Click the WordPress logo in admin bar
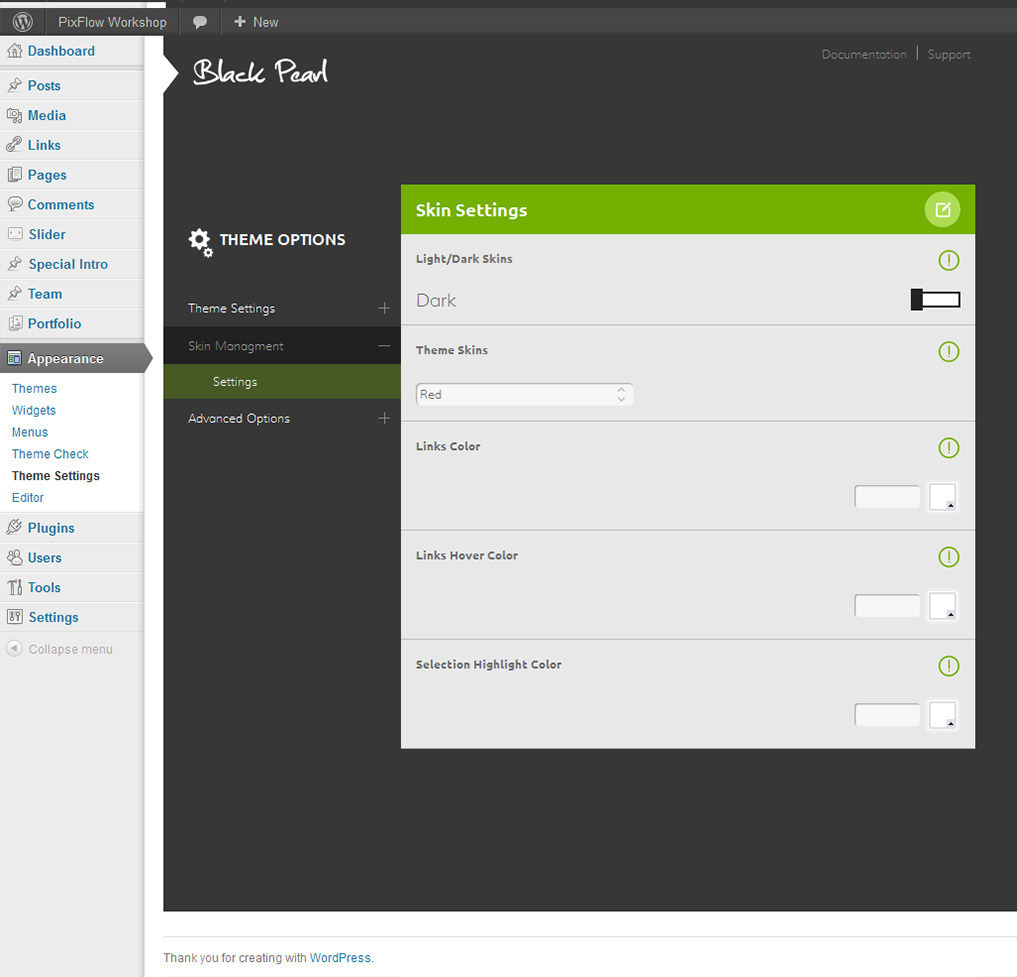 pyautogui.click(x=22, y=21)
